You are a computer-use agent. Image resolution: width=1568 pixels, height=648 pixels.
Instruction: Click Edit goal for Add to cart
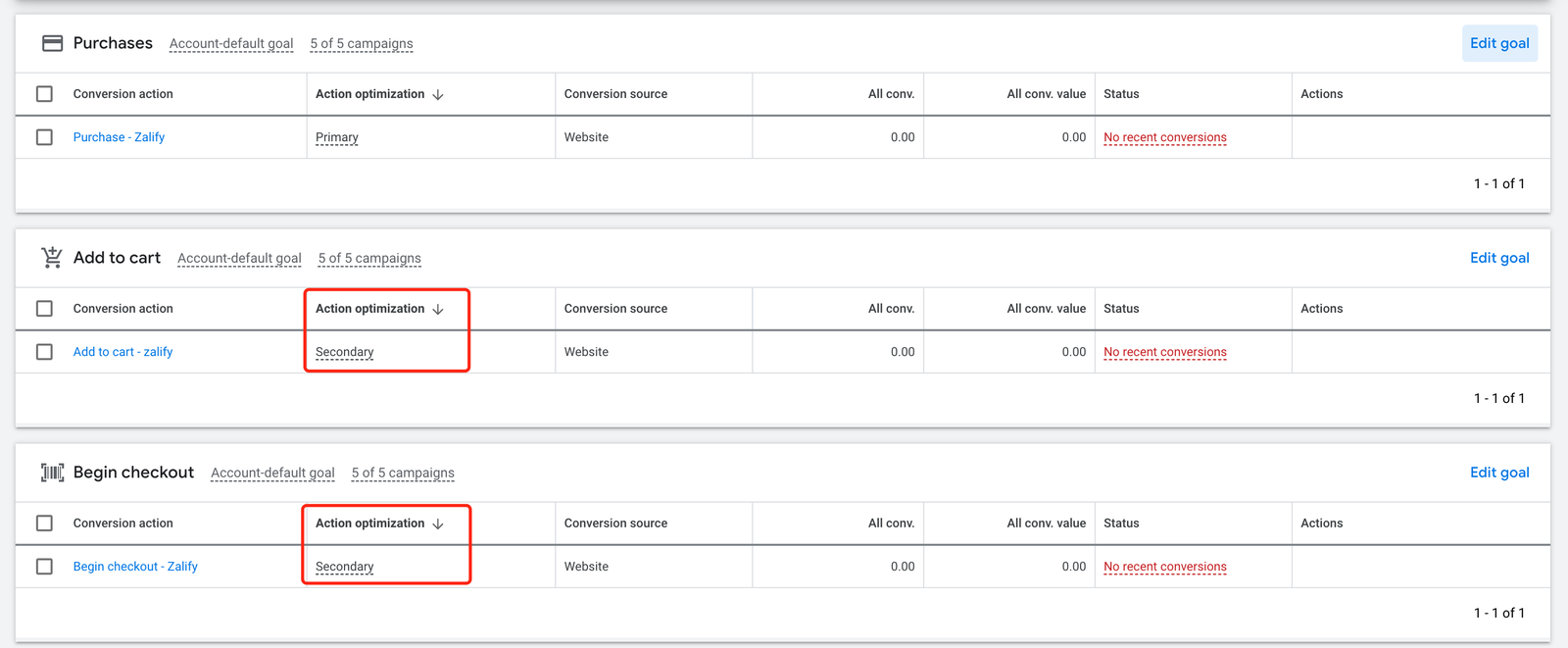coord(1498,258)
